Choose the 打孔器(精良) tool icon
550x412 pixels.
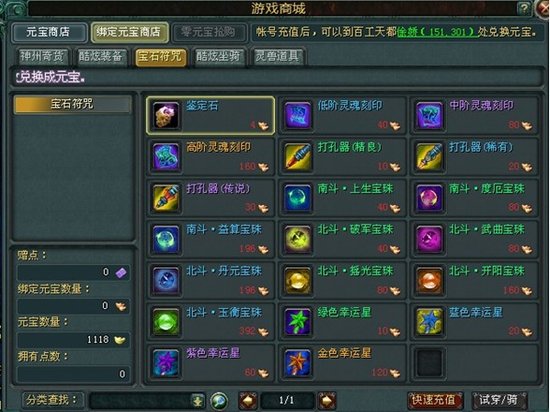(x=297, y=157)
